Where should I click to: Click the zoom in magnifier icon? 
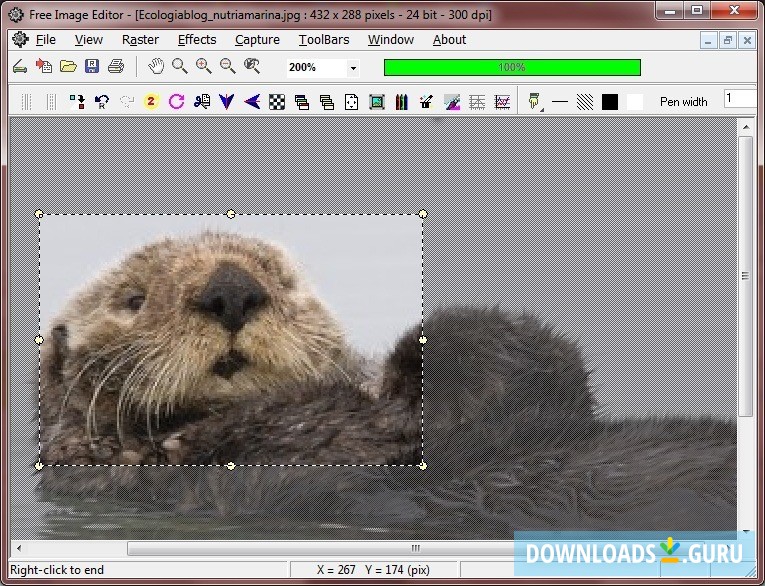[204, 67]
